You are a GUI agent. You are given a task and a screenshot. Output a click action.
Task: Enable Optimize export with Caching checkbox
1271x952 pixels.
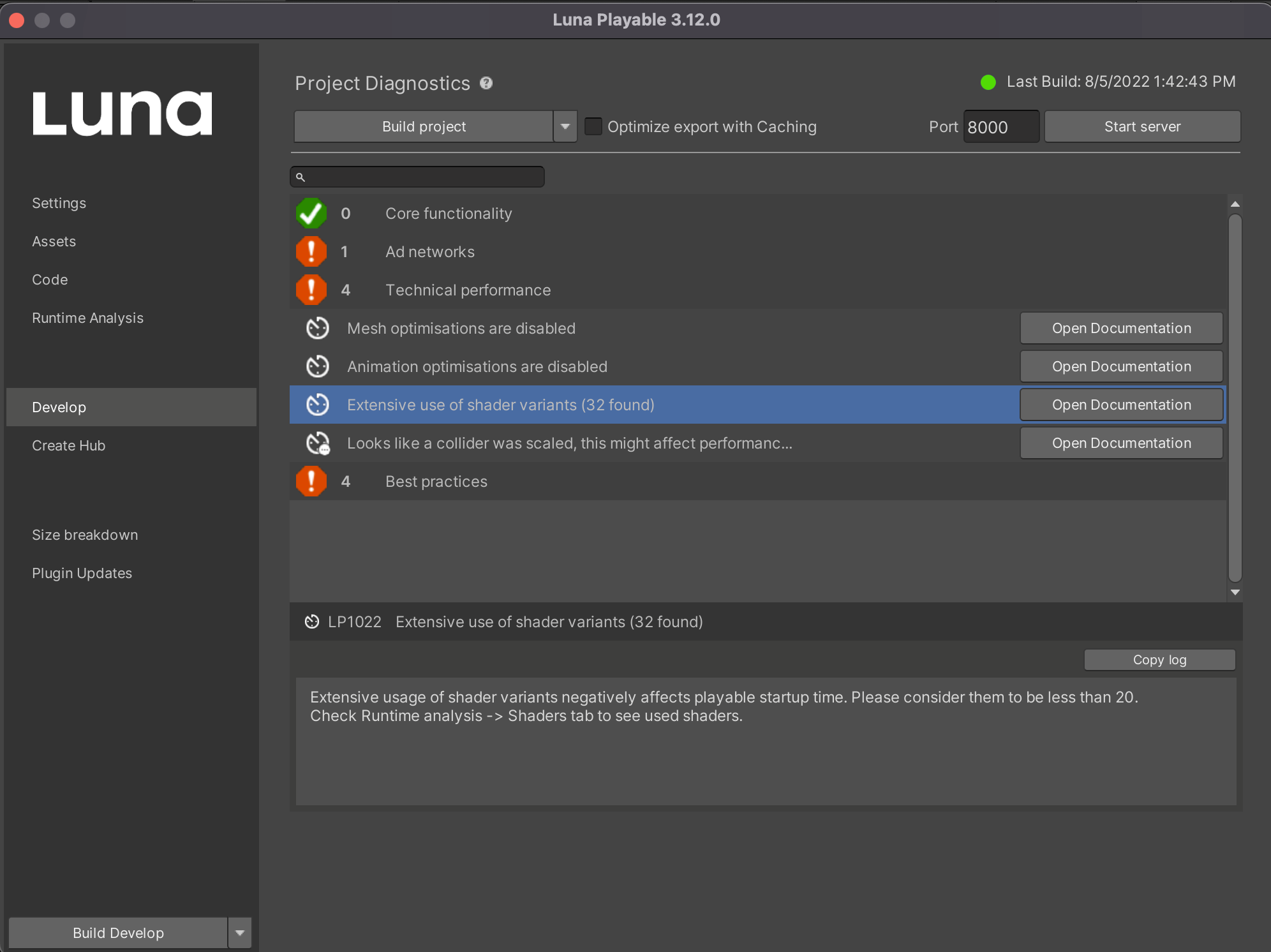[x=593, y=126]
